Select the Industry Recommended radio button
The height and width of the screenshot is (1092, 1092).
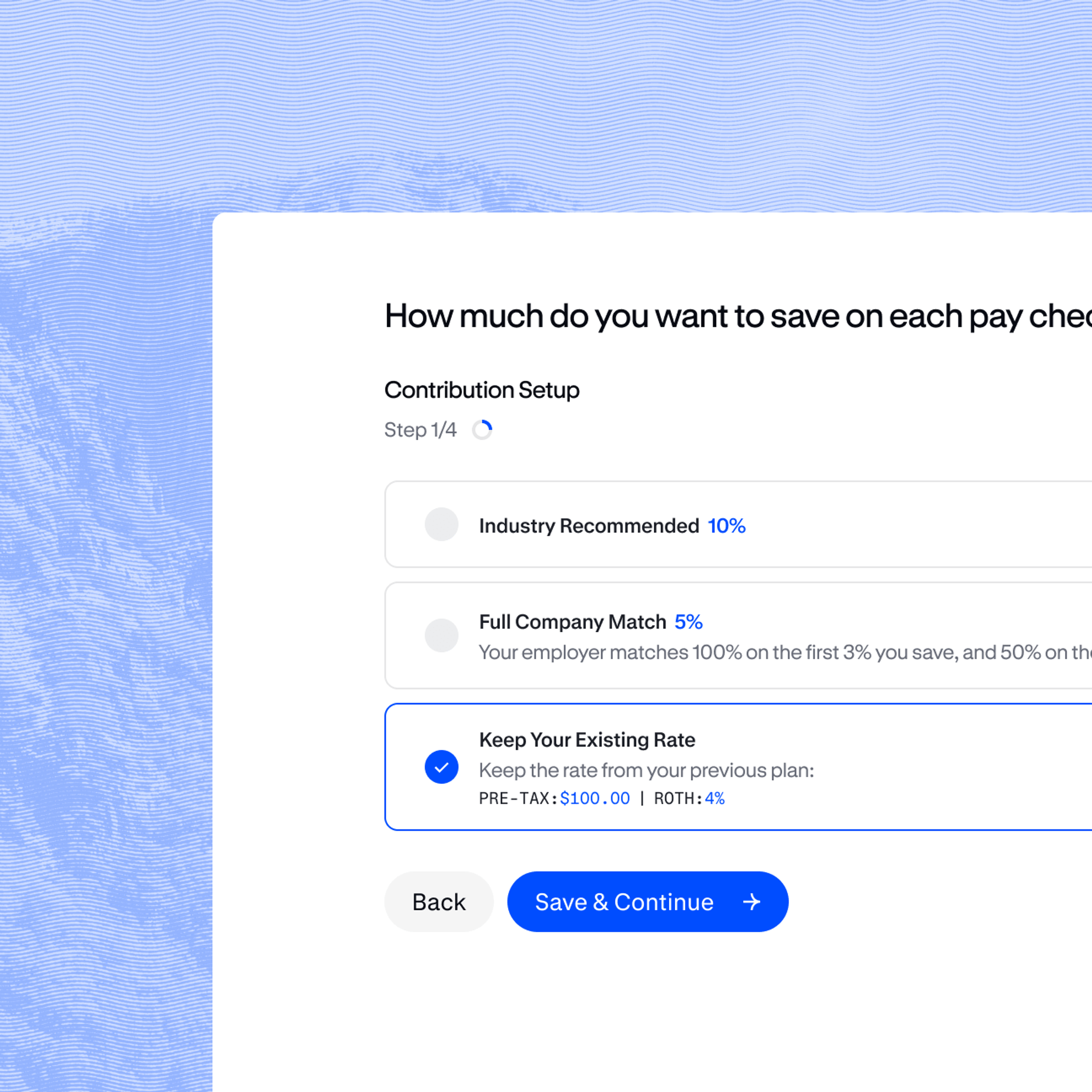pos(441,524)
